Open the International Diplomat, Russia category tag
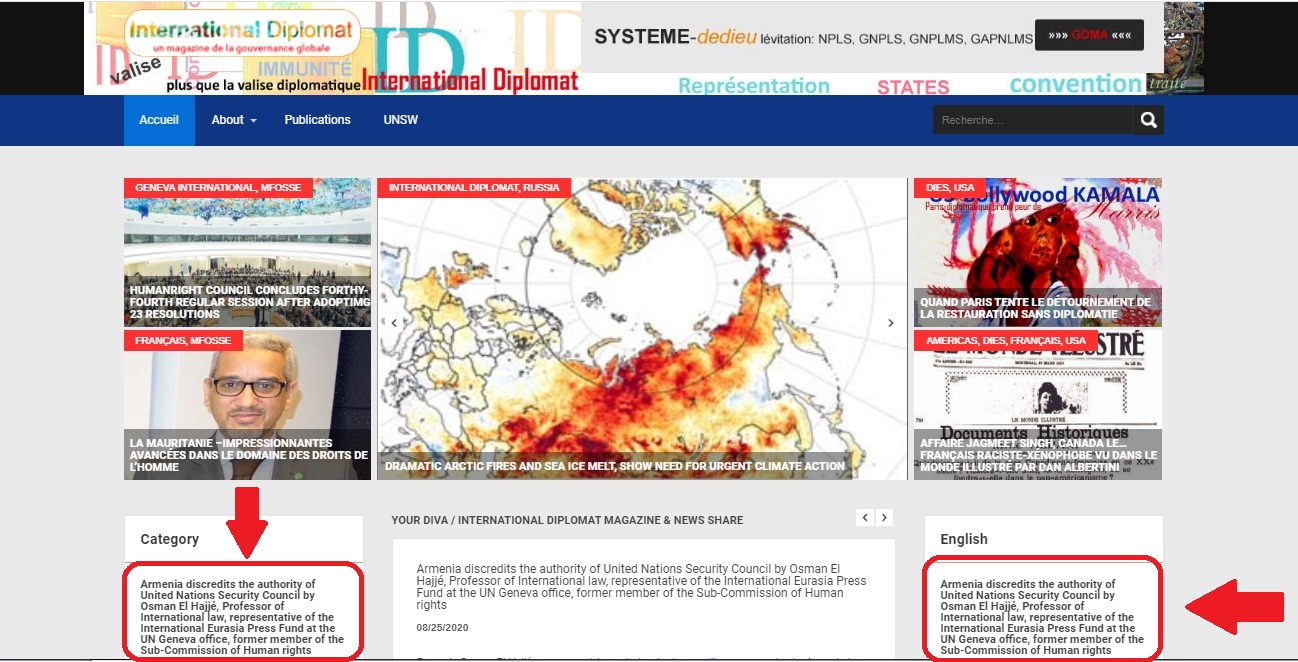The width and height of the screenshot is (1298, 662). (x=474, y=187)
